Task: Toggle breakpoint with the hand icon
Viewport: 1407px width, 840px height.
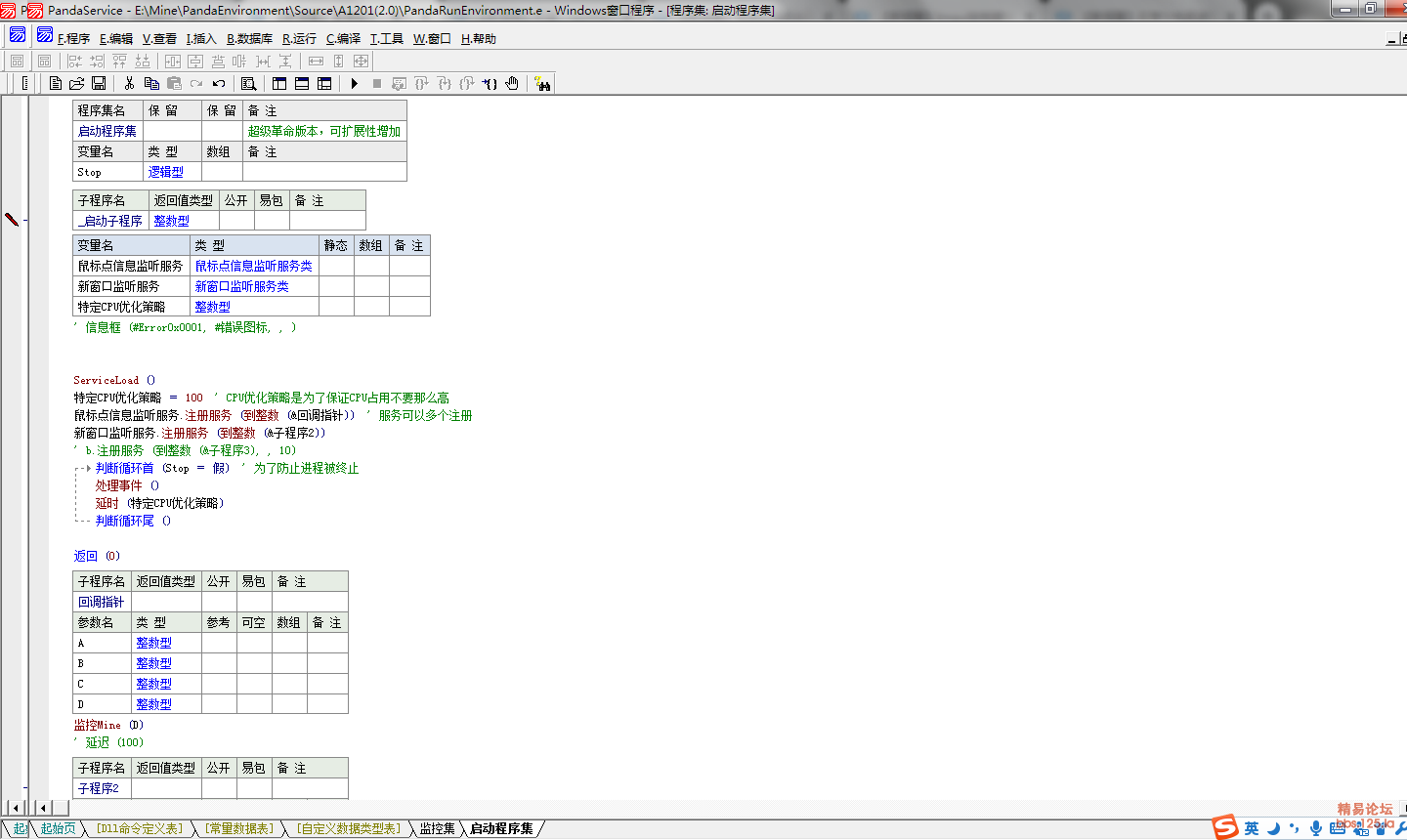Action: click(x=512, y=84)
